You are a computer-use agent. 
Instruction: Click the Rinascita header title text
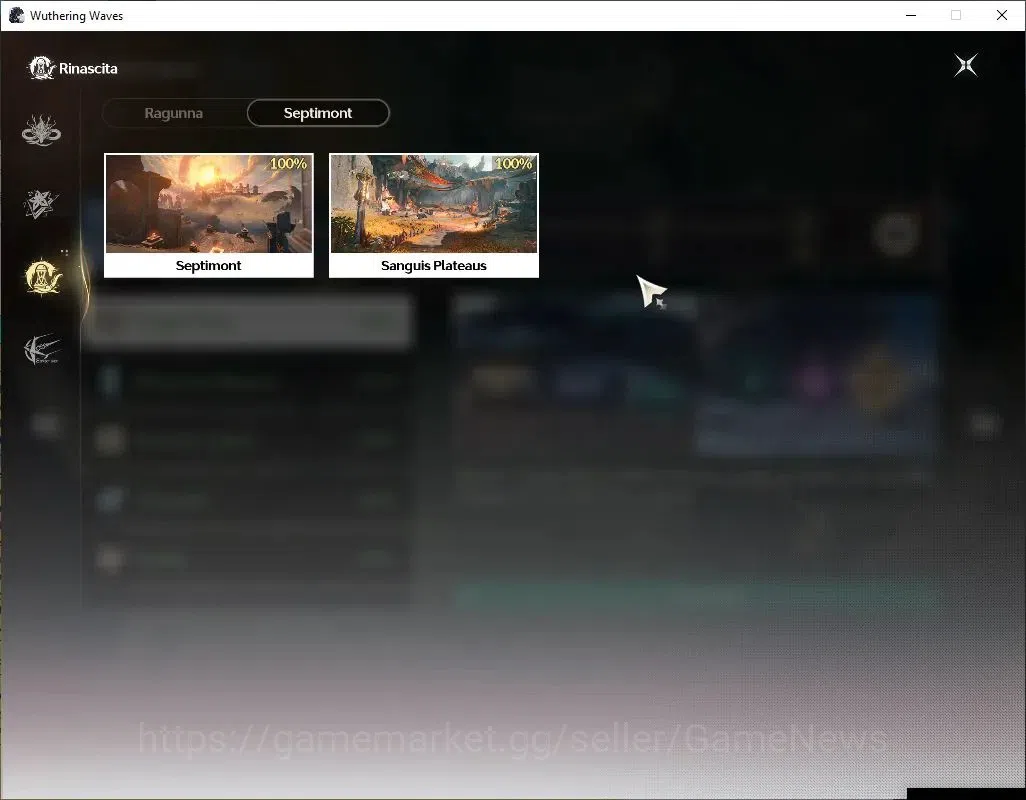pyautogui.click(x=88, y=69)
